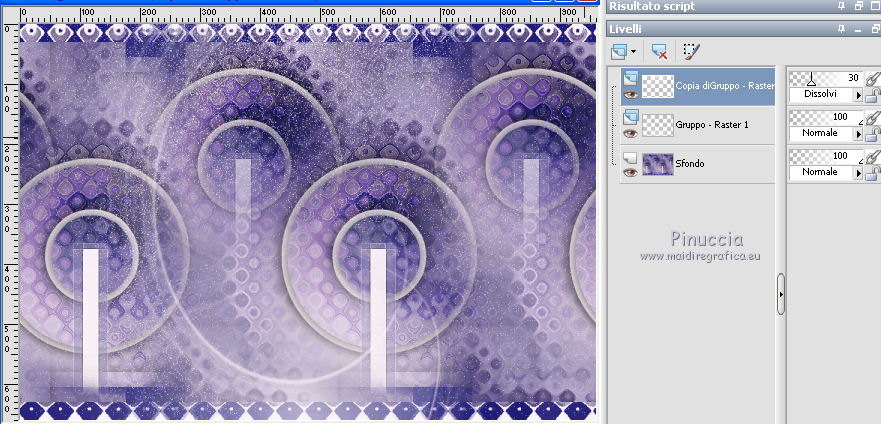Screen dimensions: 881x424
Task: Toggle the layer link icon for Gruppo - Raster 1
Action: tap(872, 117)
